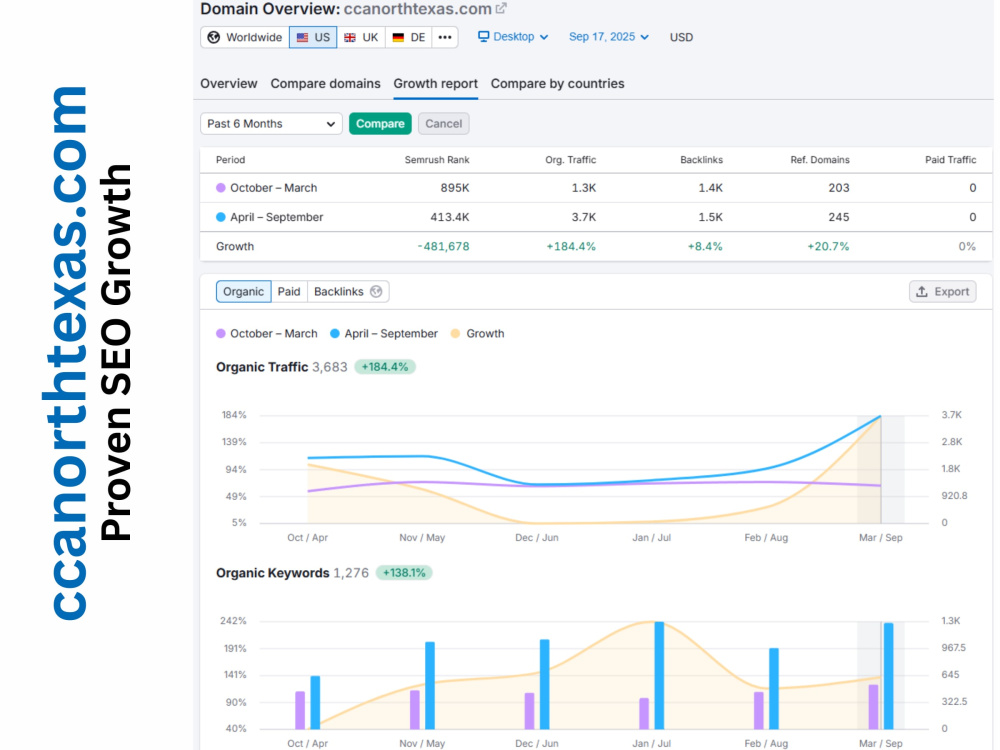Screen dimensions: 1000x750
Task: Click the UK flag icon
Action: point(349,37)
